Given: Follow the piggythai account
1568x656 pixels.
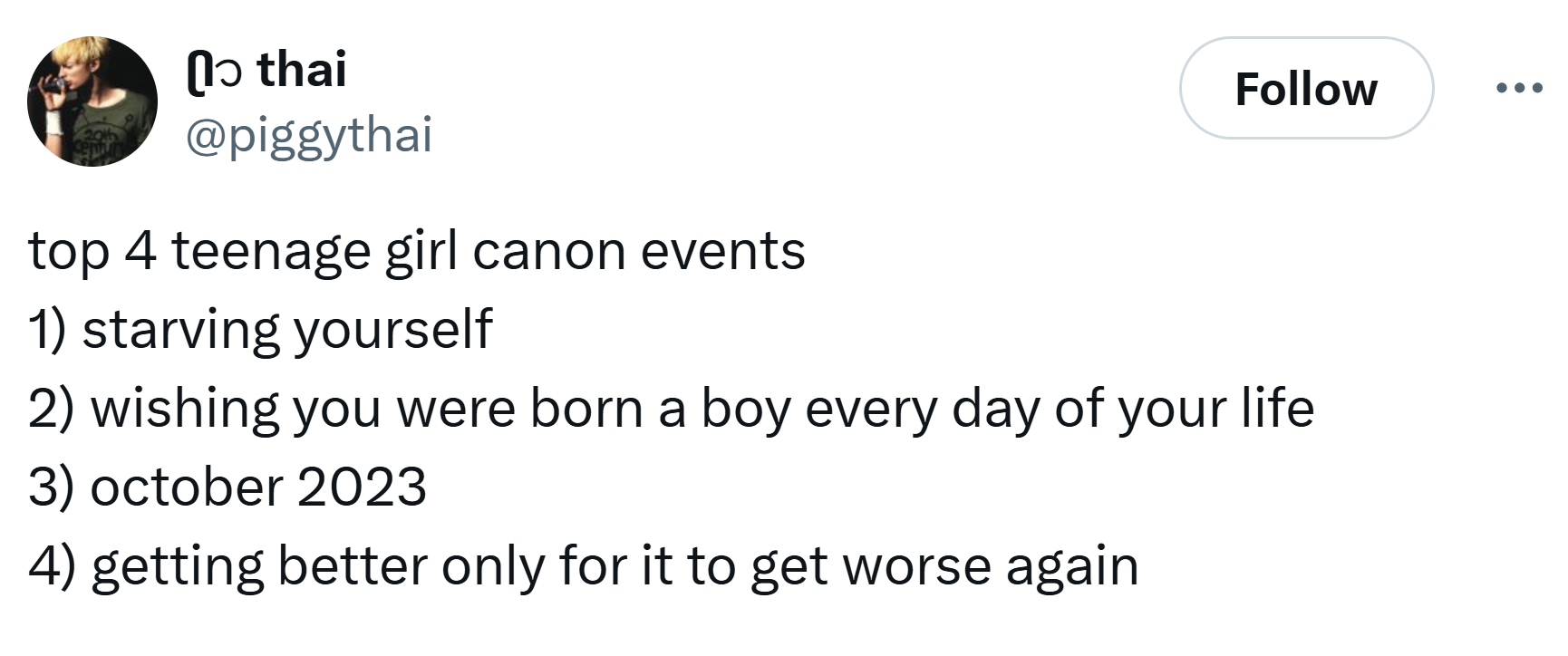Looking at the screenshot, I should coord(1306,88).
